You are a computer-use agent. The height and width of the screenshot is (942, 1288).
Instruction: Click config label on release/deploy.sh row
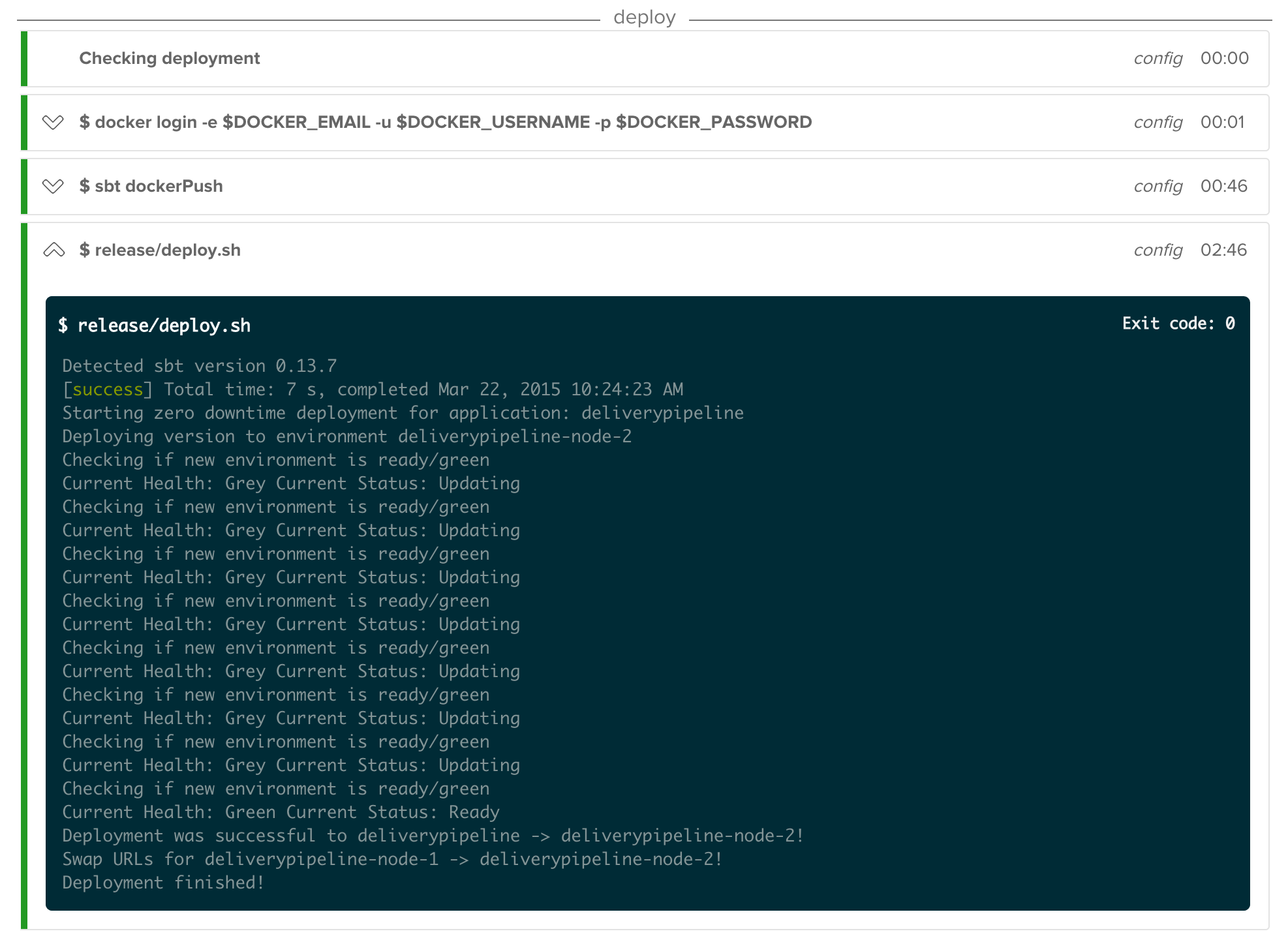point(1158,250)
